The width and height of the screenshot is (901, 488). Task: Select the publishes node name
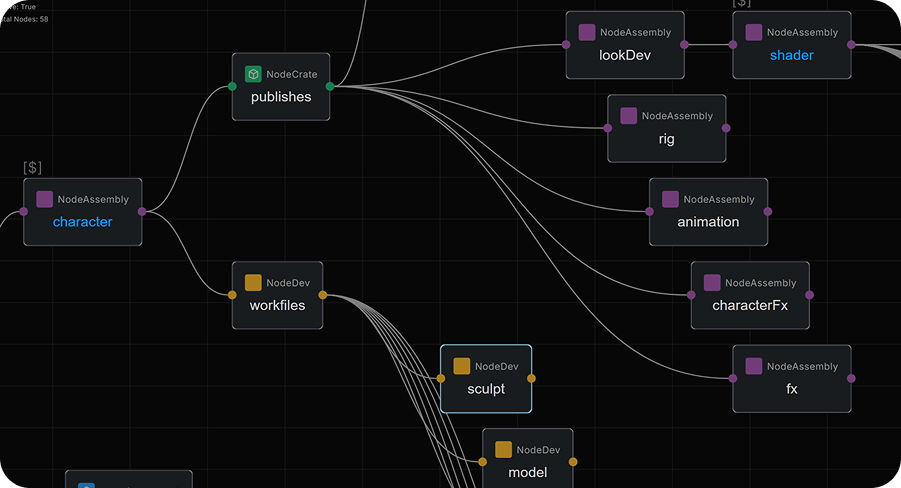[281, 97]
